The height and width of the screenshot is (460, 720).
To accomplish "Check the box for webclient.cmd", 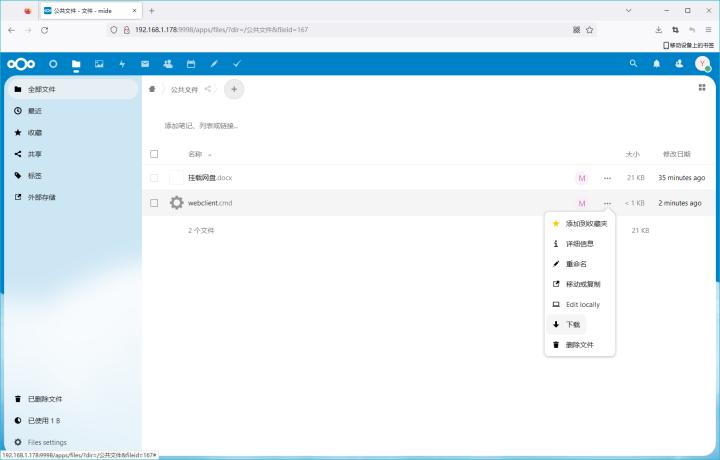I will [154, 203].
